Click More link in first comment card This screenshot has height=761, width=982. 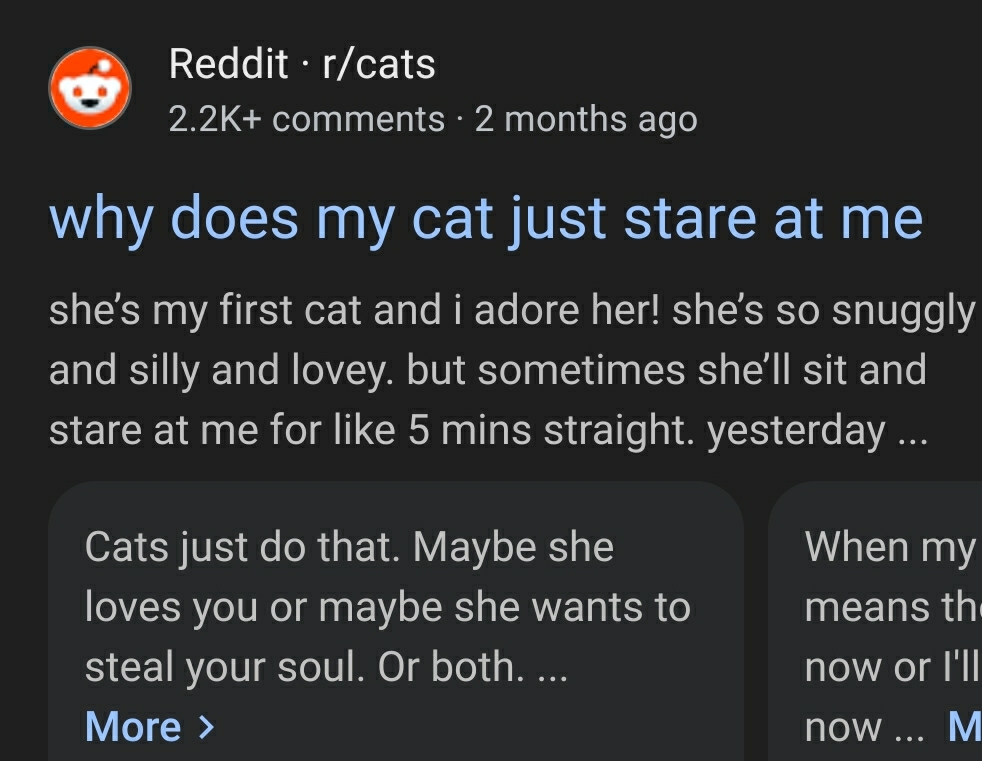(133, 727)
